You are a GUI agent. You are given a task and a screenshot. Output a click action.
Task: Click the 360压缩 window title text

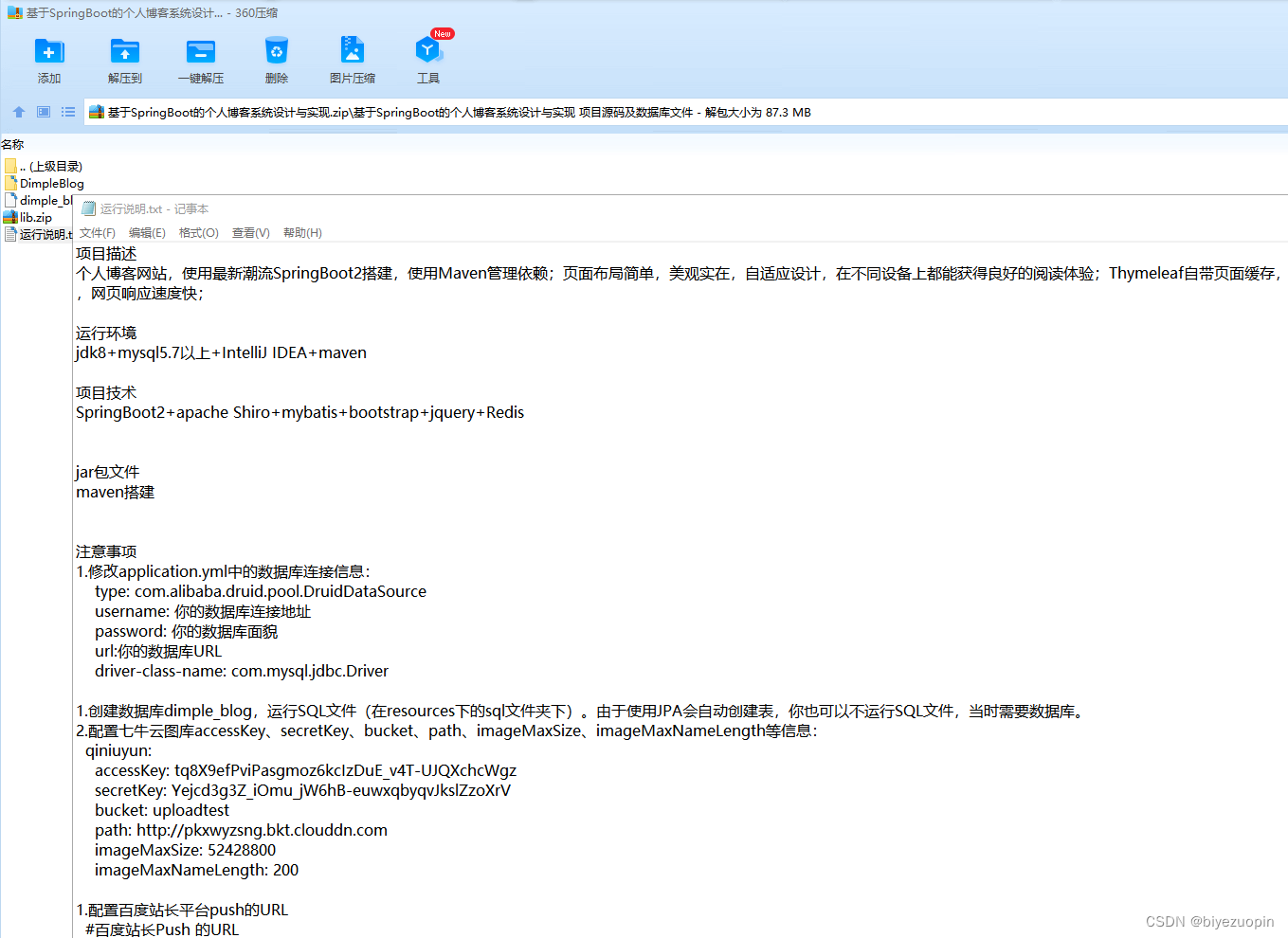pos(152,13)
